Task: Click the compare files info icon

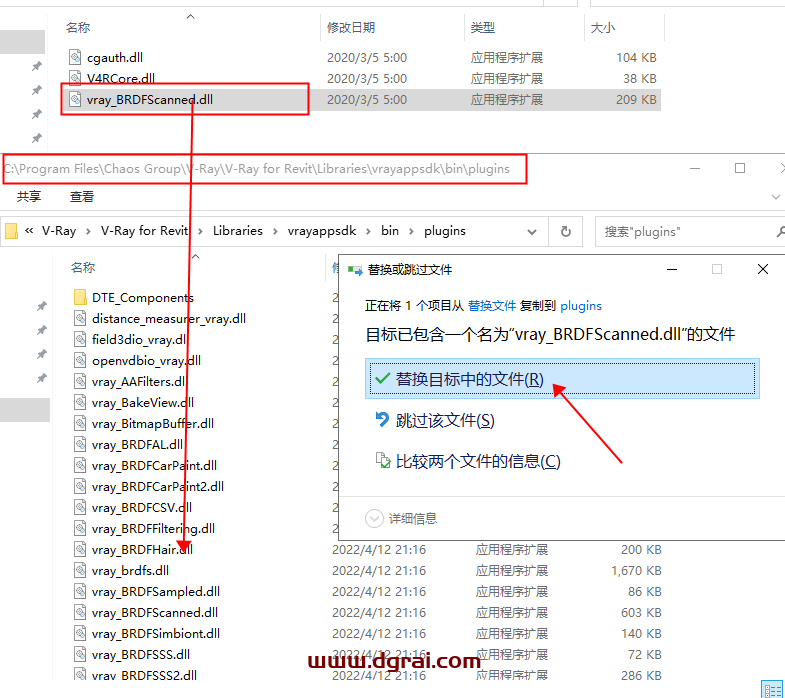Action: [x=381, y=461]
